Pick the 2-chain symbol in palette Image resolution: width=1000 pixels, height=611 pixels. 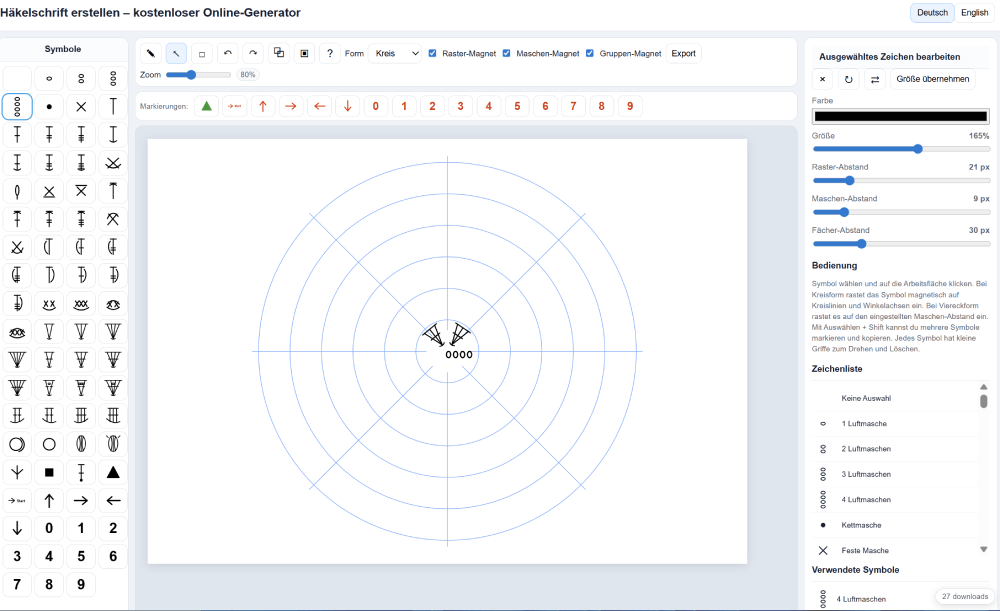coord(81,78)
